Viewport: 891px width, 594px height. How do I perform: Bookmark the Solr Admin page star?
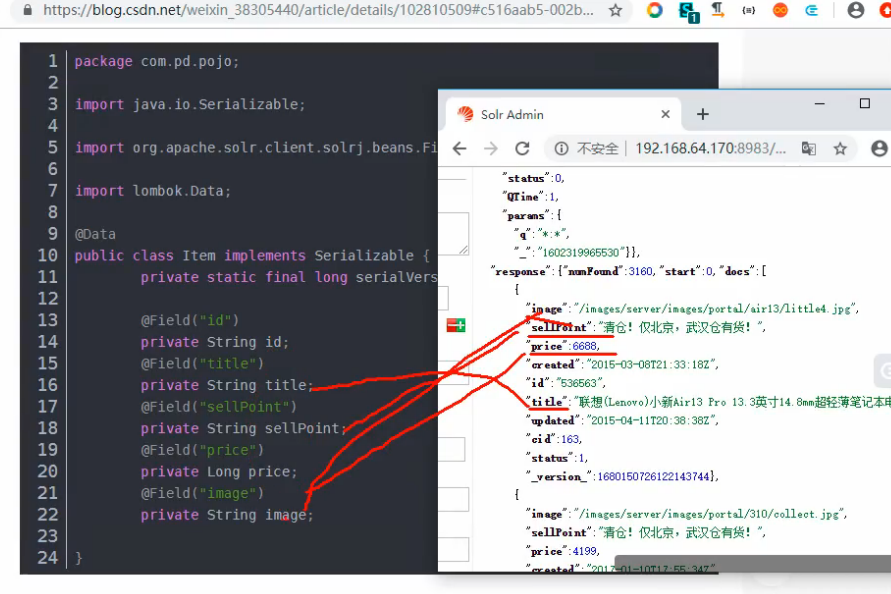point(840,149)
